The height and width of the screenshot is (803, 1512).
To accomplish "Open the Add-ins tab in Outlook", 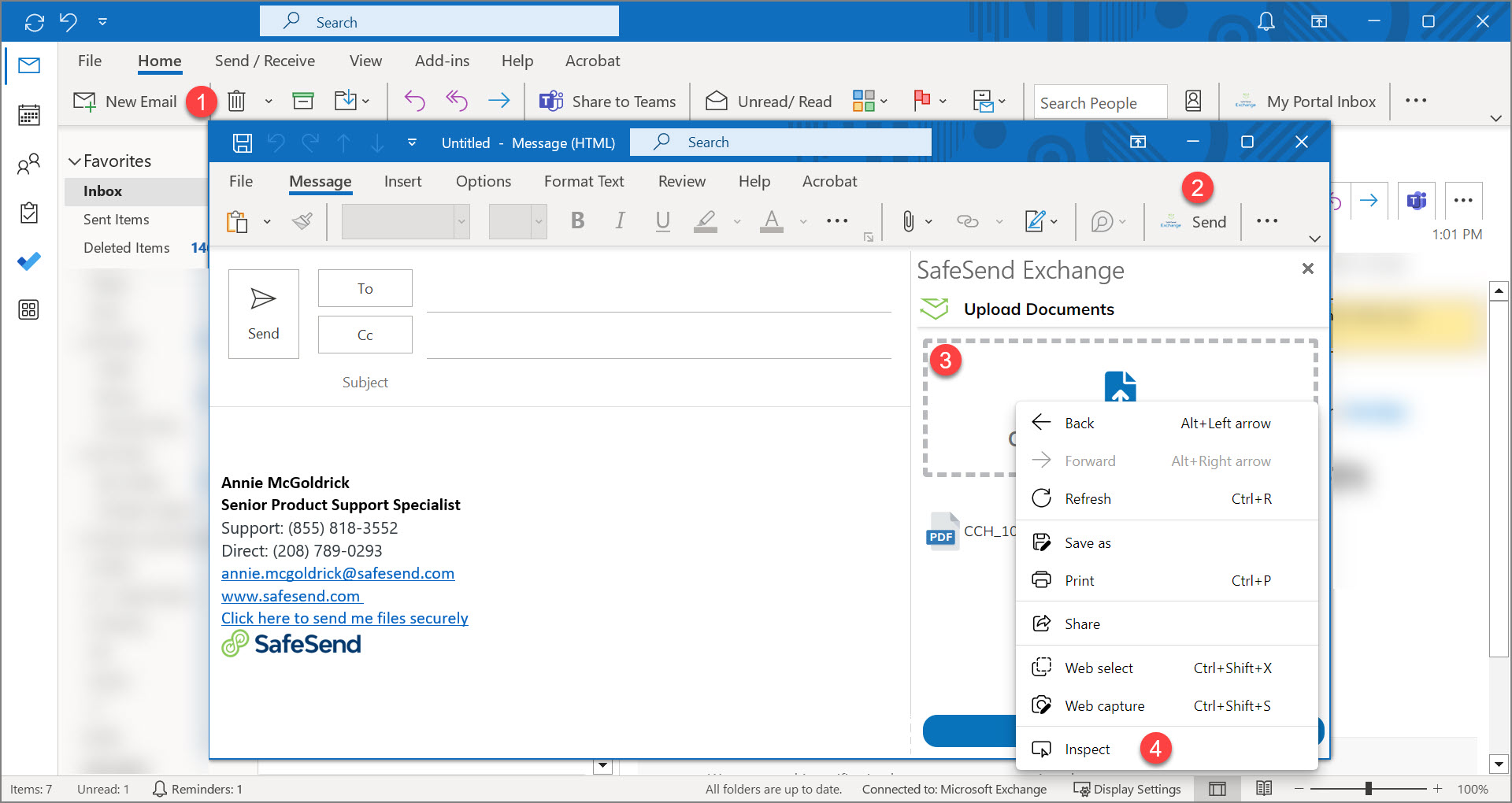I will click(442, 61).
